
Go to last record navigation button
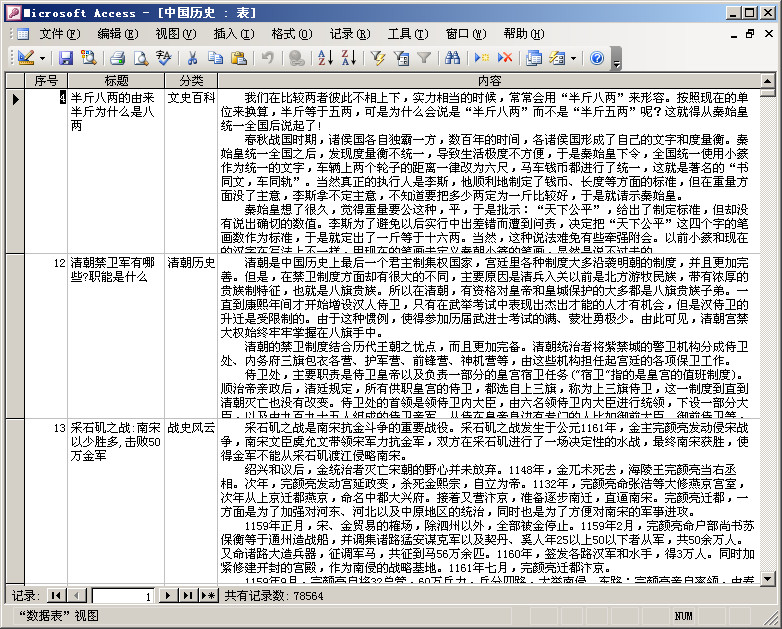pyautogui.click(x=188, y=595)
